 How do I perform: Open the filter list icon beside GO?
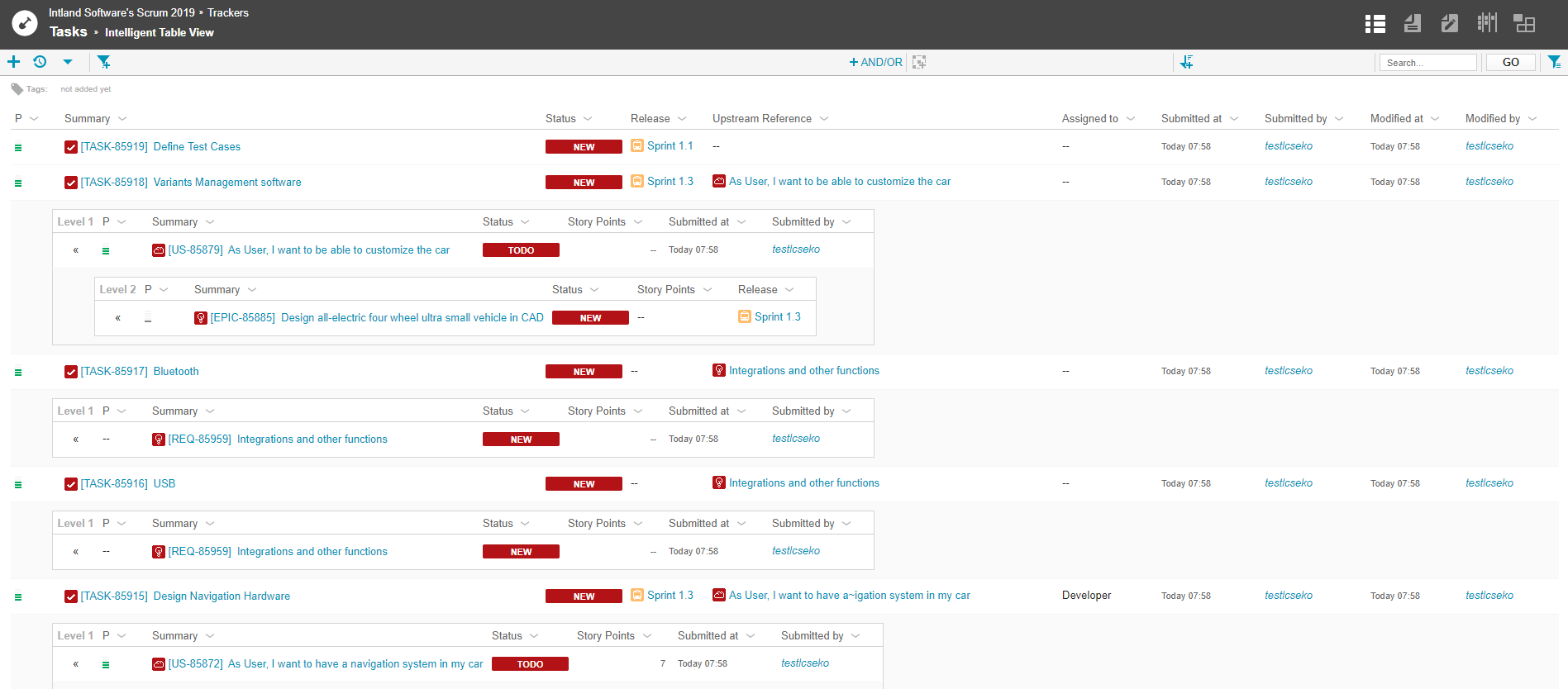point(1554,62)
